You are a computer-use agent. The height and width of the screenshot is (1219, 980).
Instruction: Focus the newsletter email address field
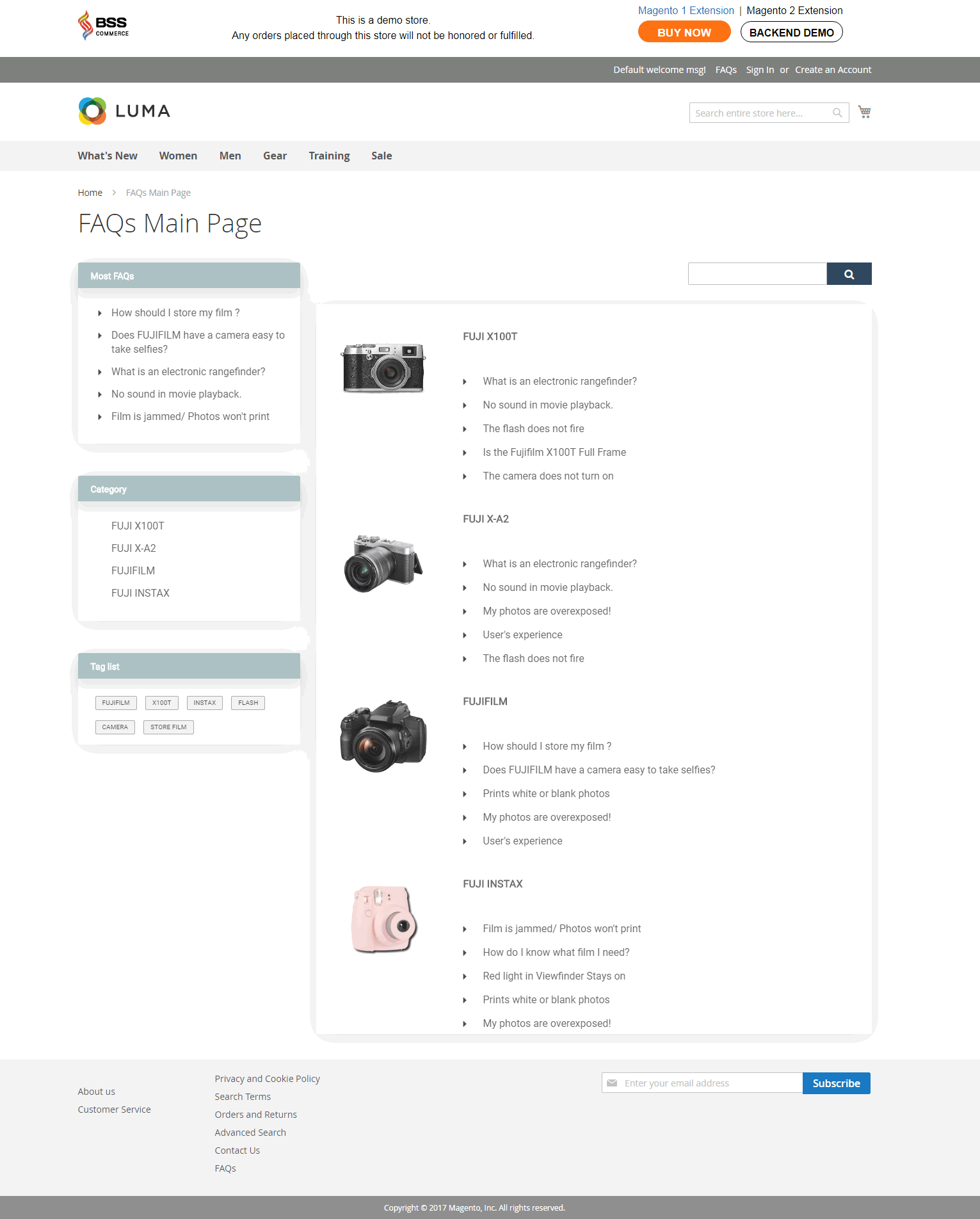pyautogui.click(x=702, y=1083)
